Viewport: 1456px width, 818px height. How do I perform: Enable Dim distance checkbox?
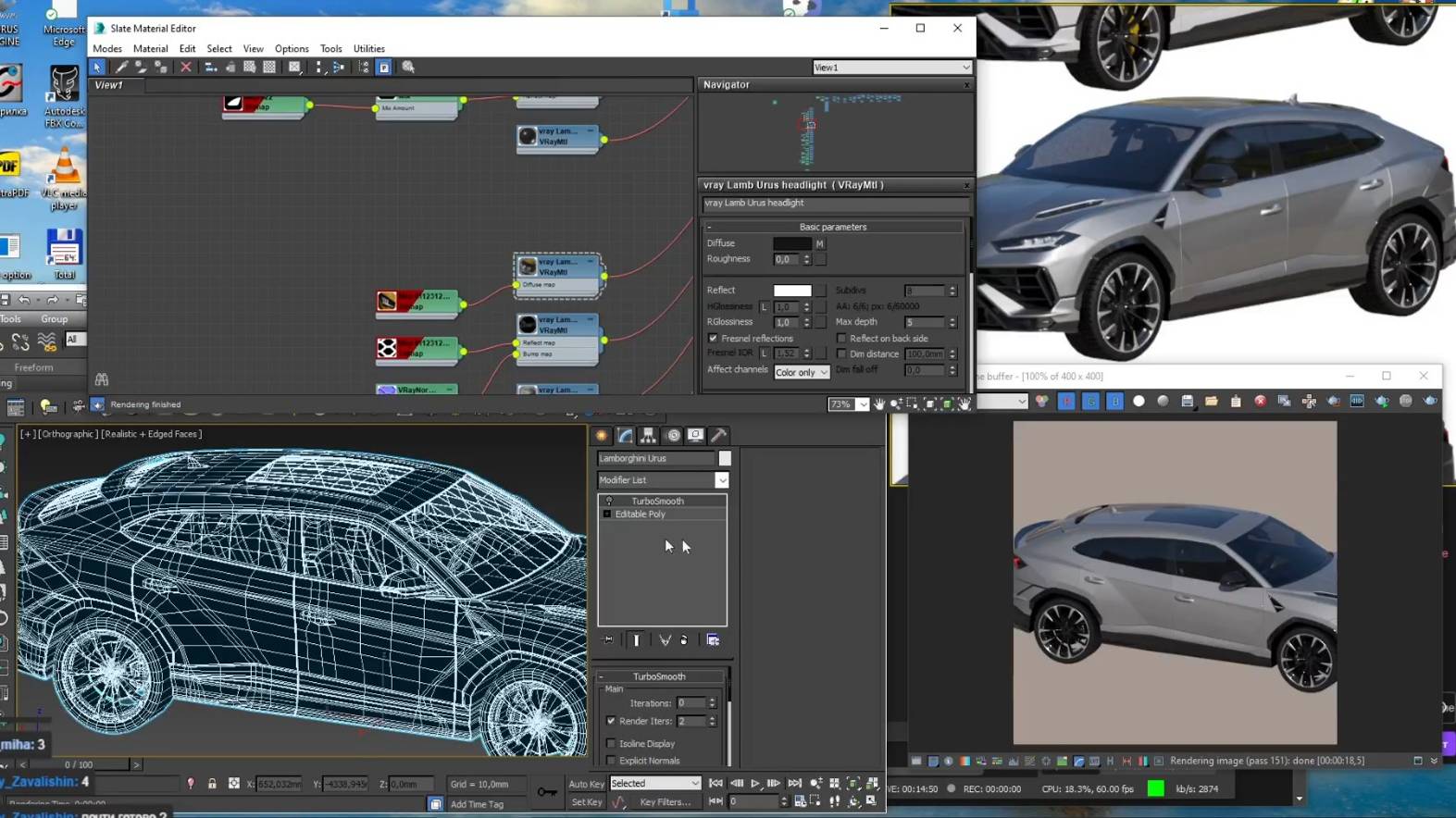(841, 353)
